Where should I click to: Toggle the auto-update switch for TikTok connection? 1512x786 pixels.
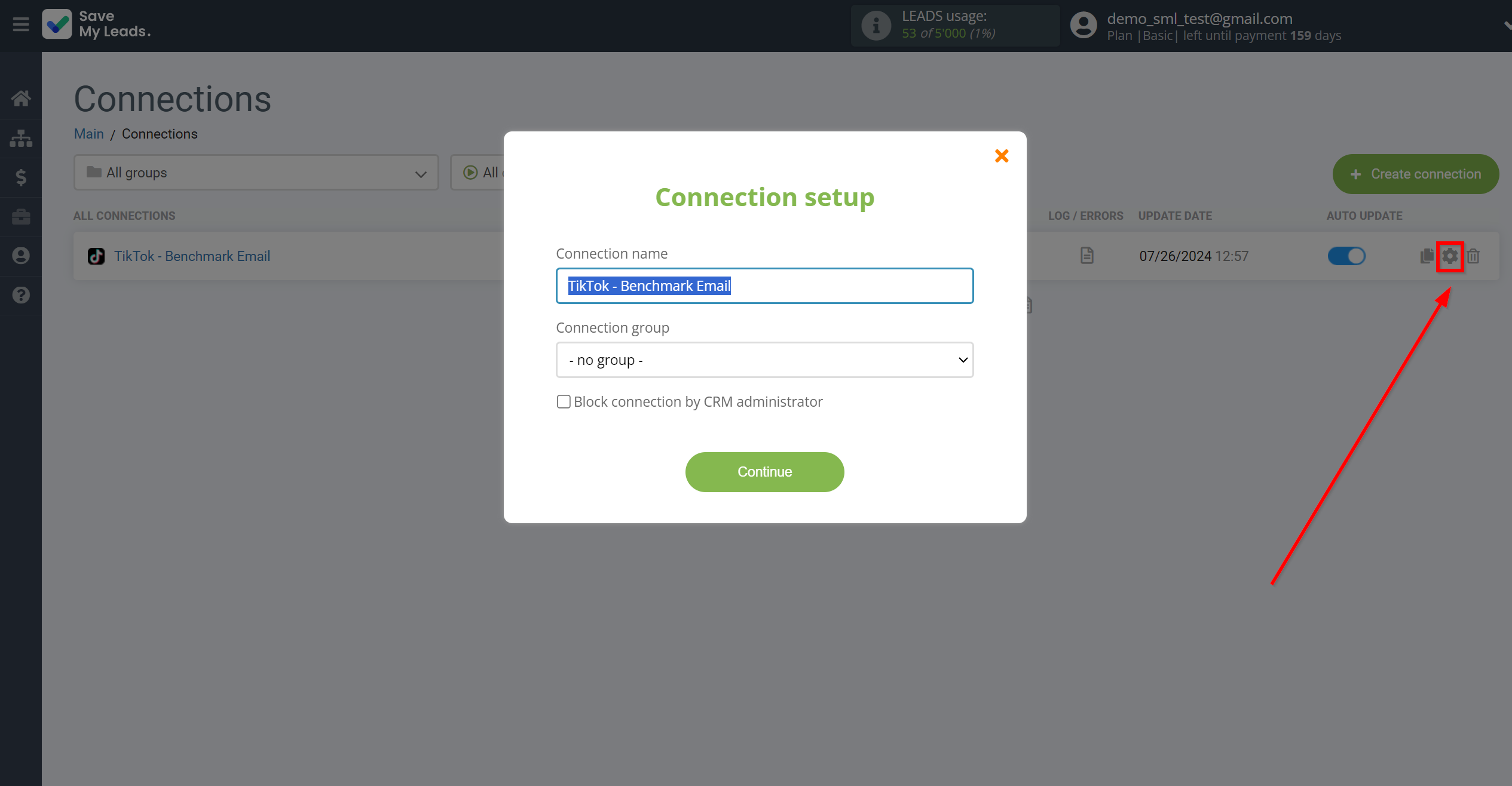1346,256
